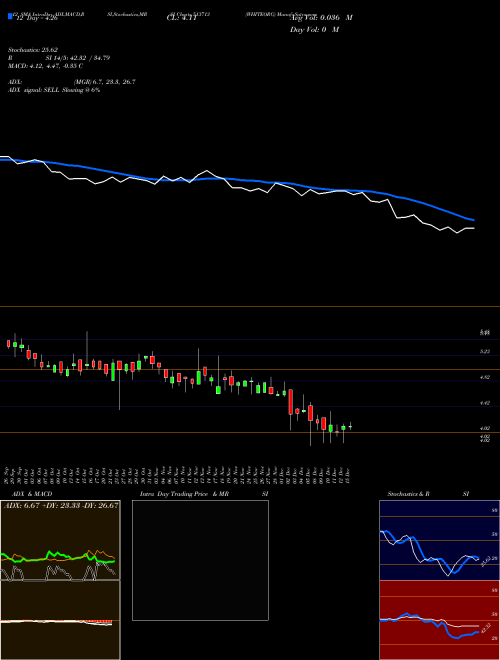Screen dimensions: 500x660
Task: Click the 5.22 price axis label
Action: pyautogui.click(x=485, y=351)
